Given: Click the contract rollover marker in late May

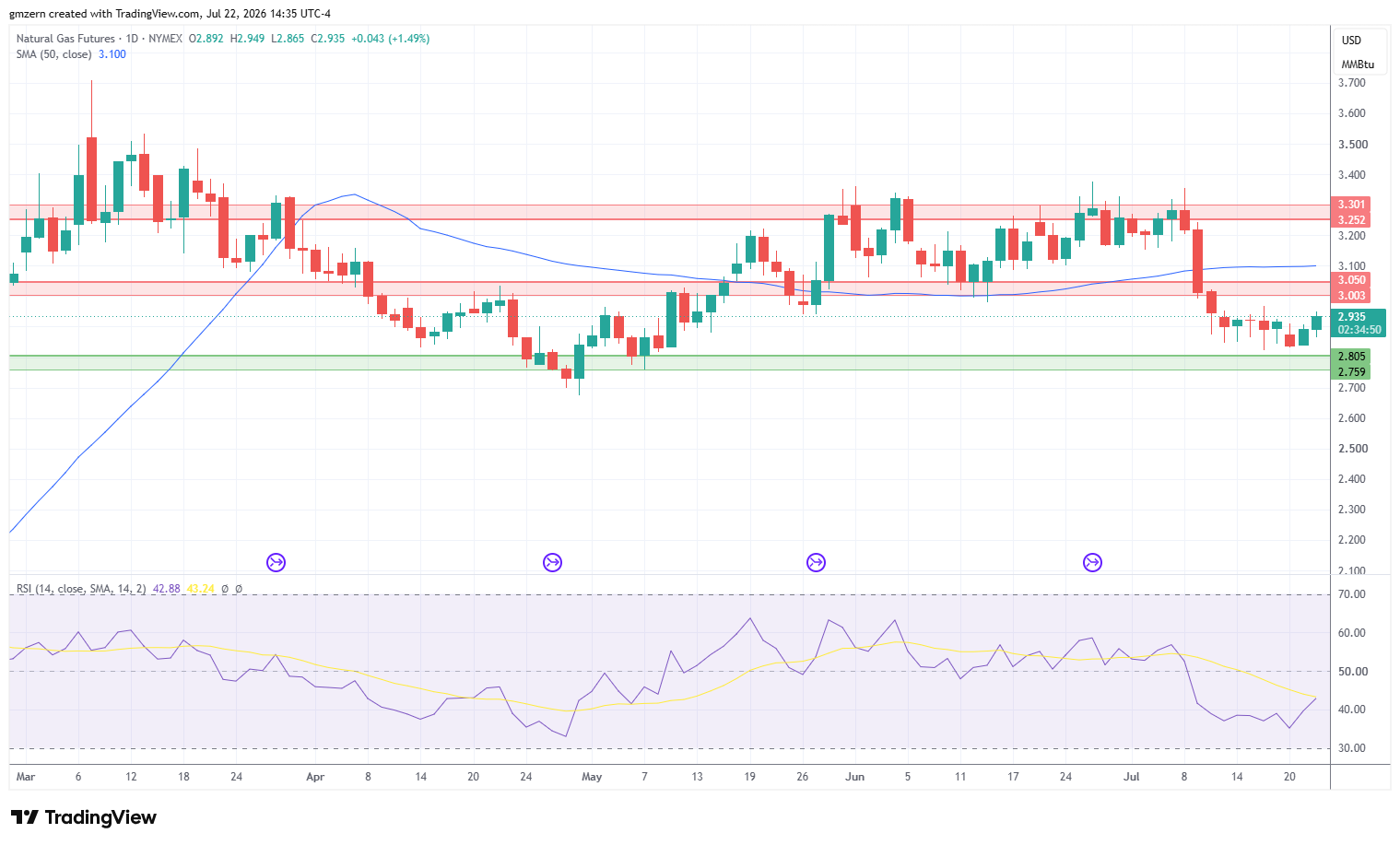Looking at the screenshot, I should [816, 562].
